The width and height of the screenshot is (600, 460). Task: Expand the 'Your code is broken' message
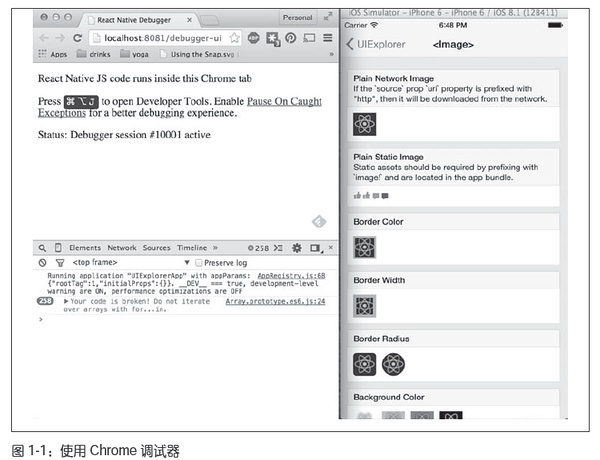click(x=66, y=301)
